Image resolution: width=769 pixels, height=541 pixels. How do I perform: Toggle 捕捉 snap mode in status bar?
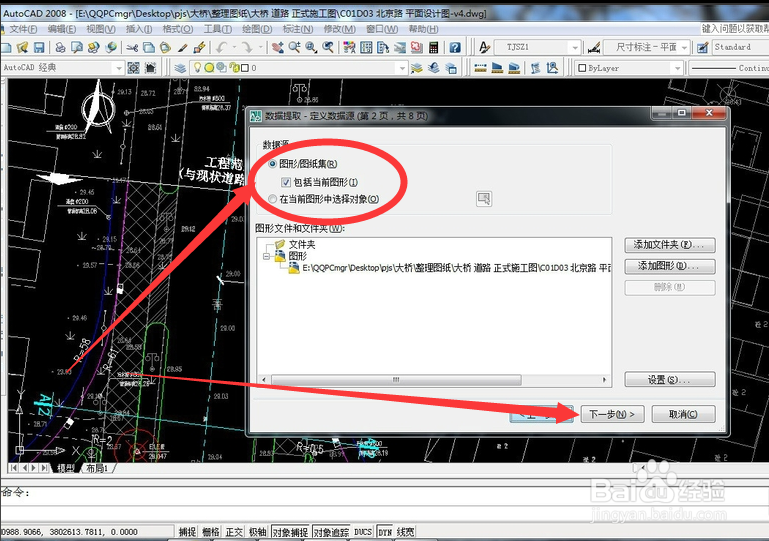tap(187, 532)
